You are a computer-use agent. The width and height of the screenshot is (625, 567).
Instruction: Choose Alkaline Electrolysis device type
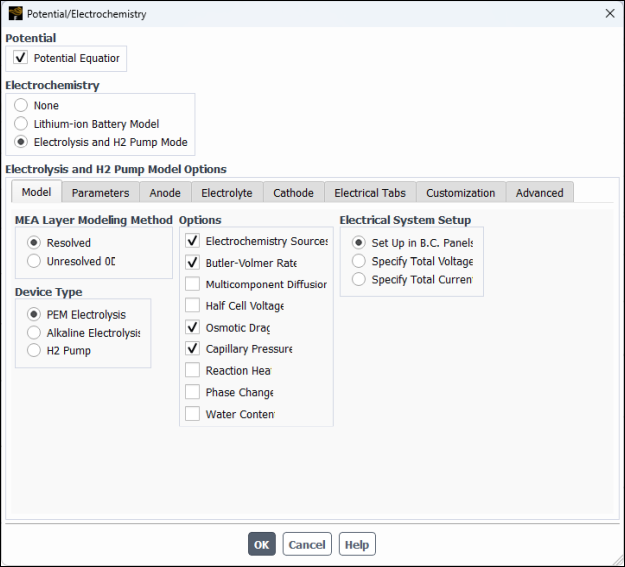[34, 332]
